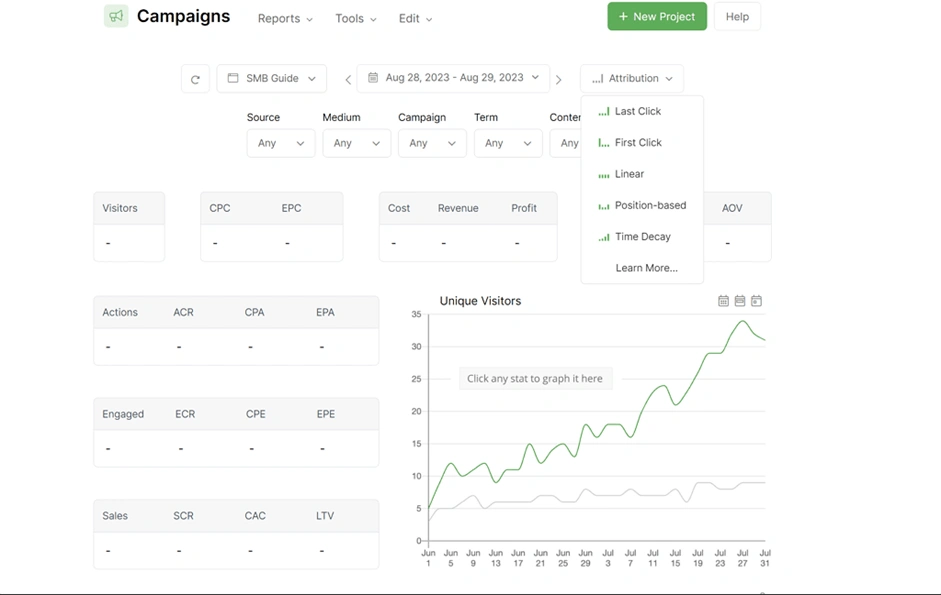This screenshot has width=941, height=595.
Task: Open the date range picker dropdown
Action: tap(454, 77)
